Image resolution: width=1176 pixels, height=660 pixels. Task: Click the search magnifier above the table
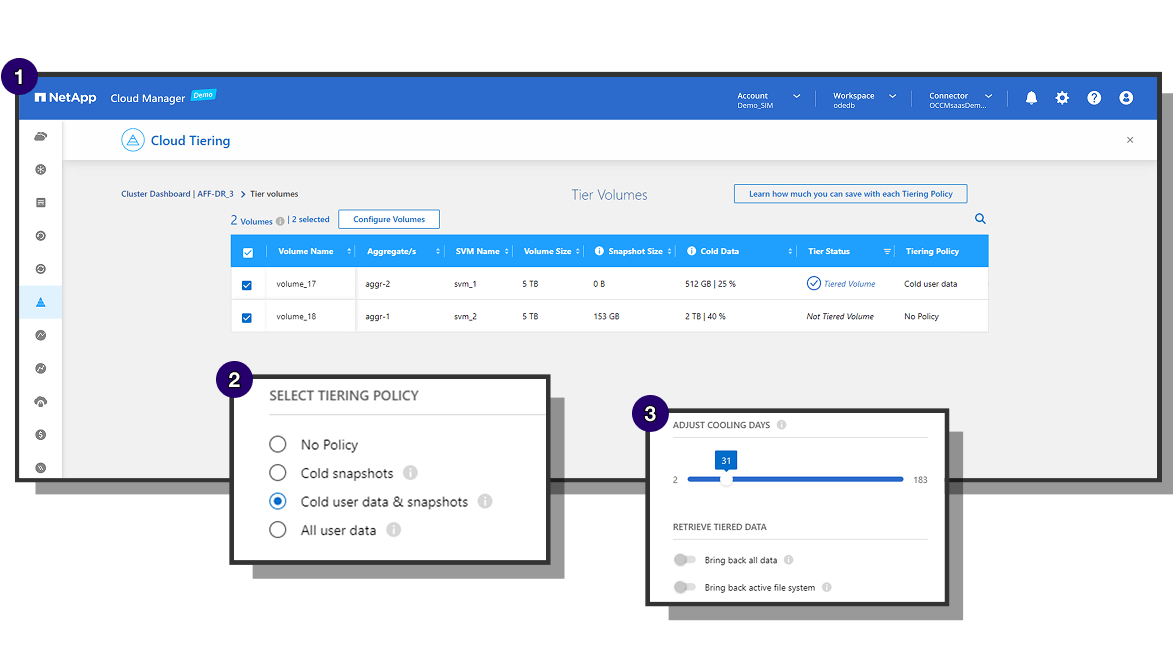980,219
